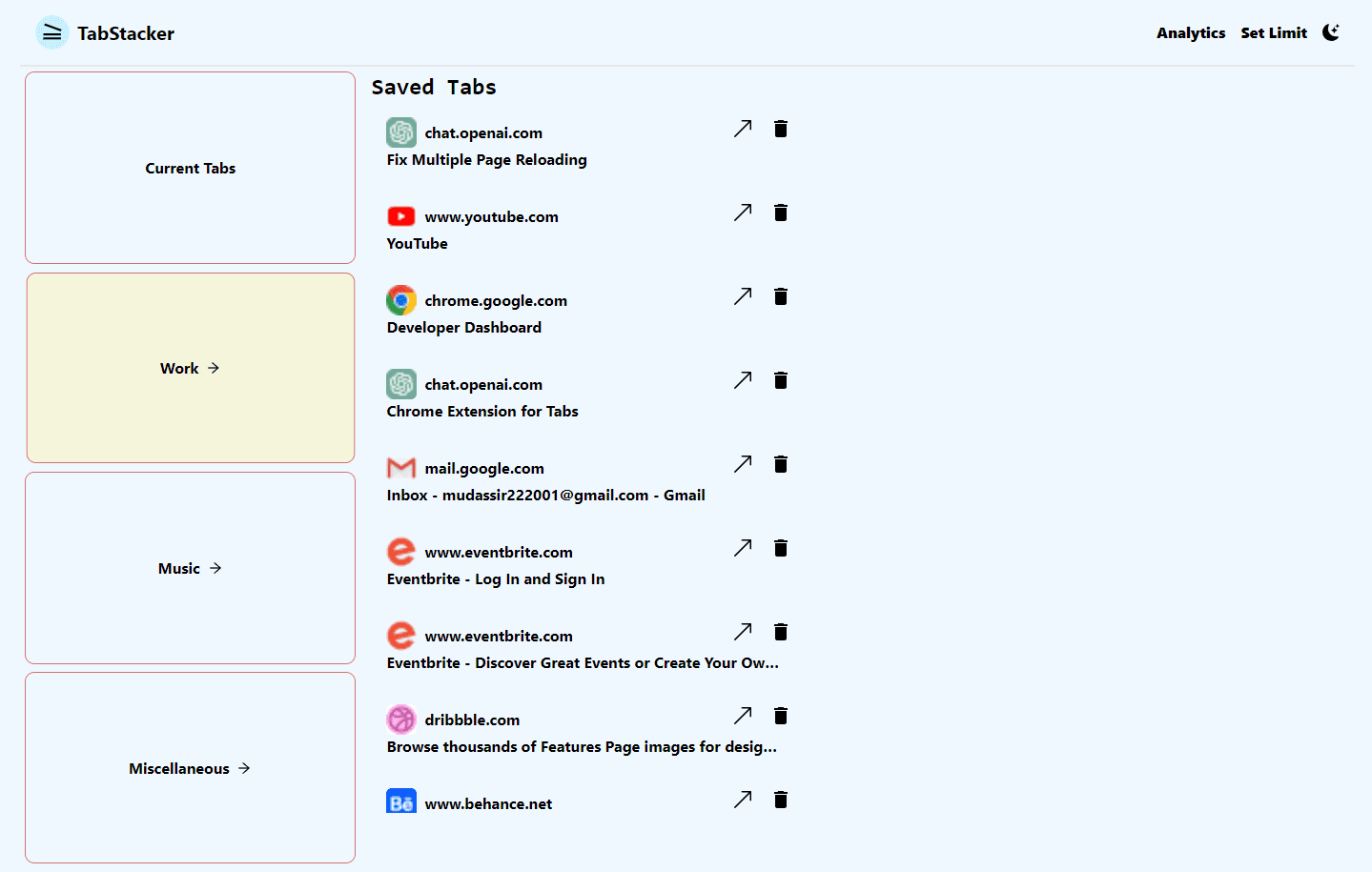Click the 'www.youtube.com' domain text
Screen dimensions: 1372x872
pos(492,217)
